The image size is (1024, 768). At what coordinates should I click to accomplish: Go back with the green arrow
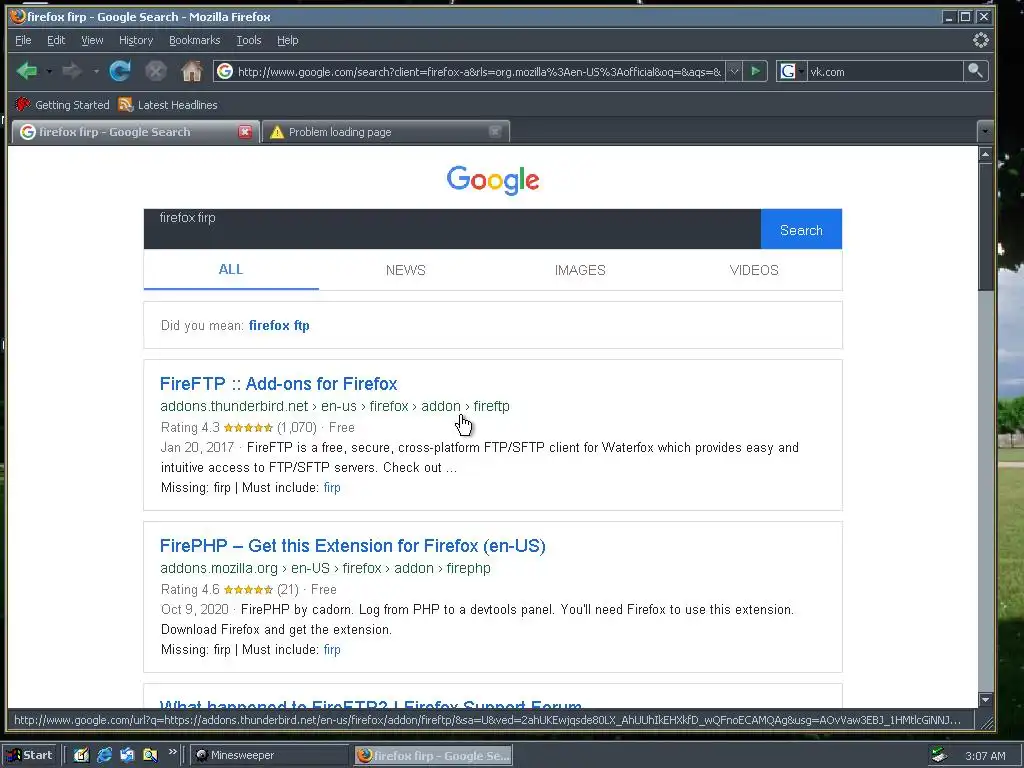coord(27,71)
